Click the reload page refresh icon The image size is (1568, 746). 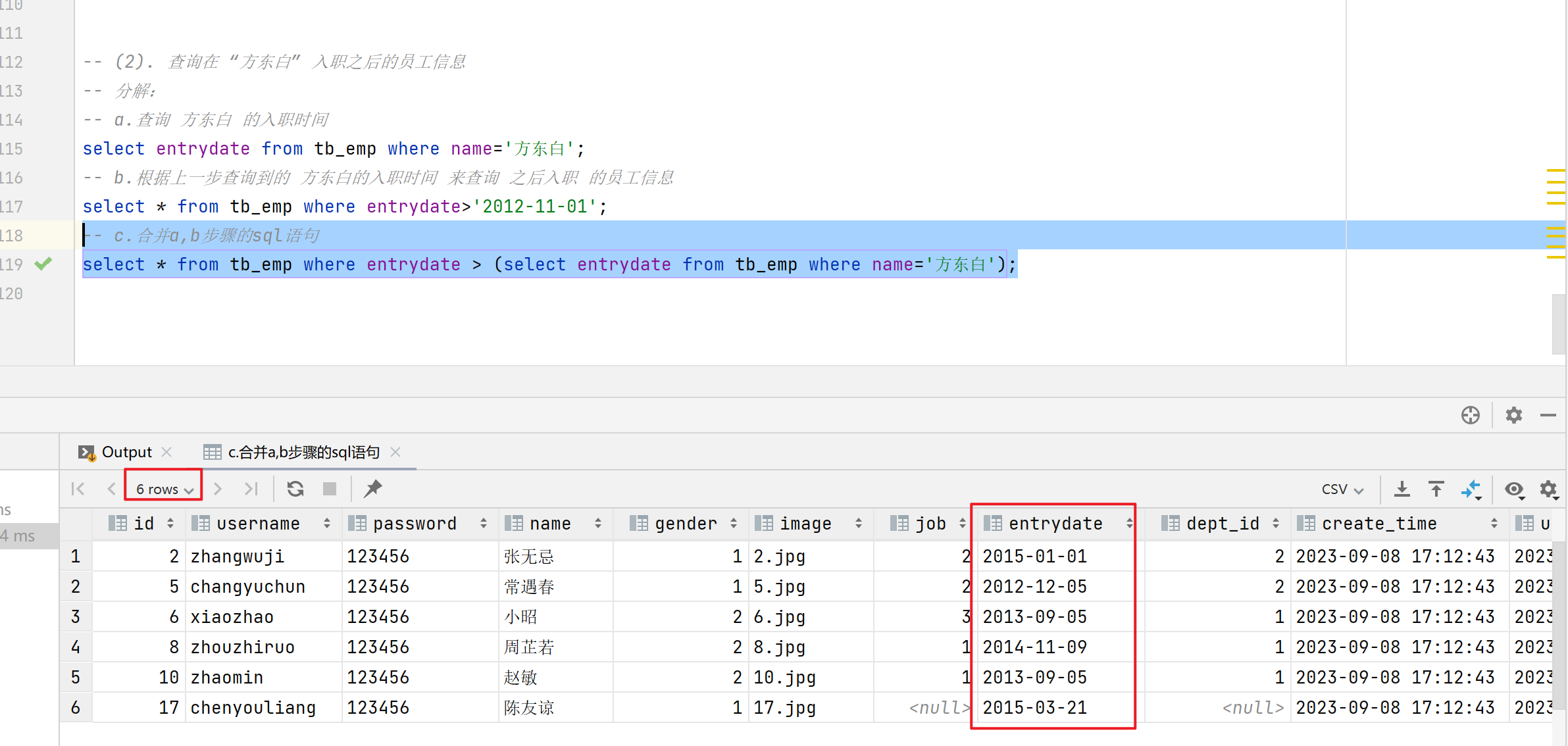[295, 489]
